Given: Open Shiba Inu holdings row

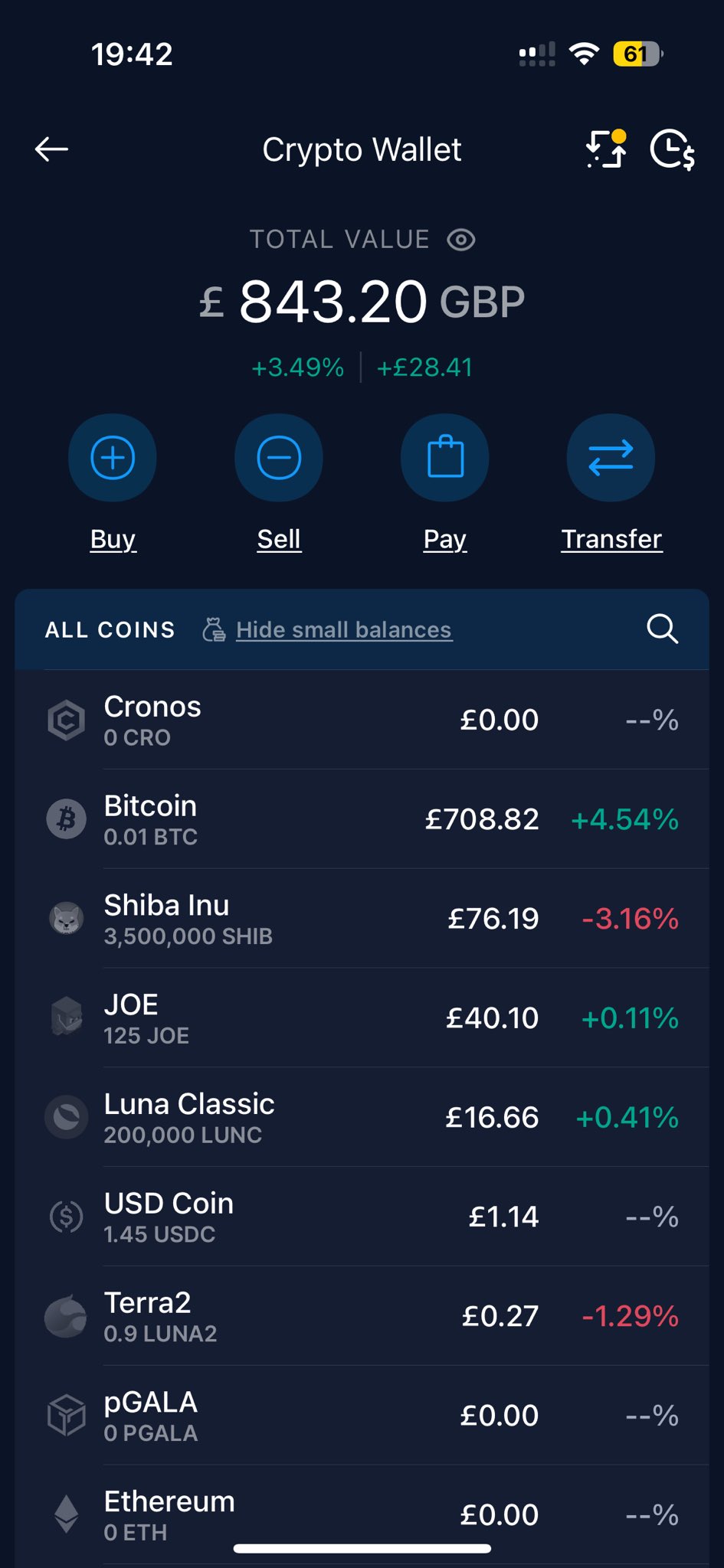Looking at the screenshot, I should coord(362,919).
